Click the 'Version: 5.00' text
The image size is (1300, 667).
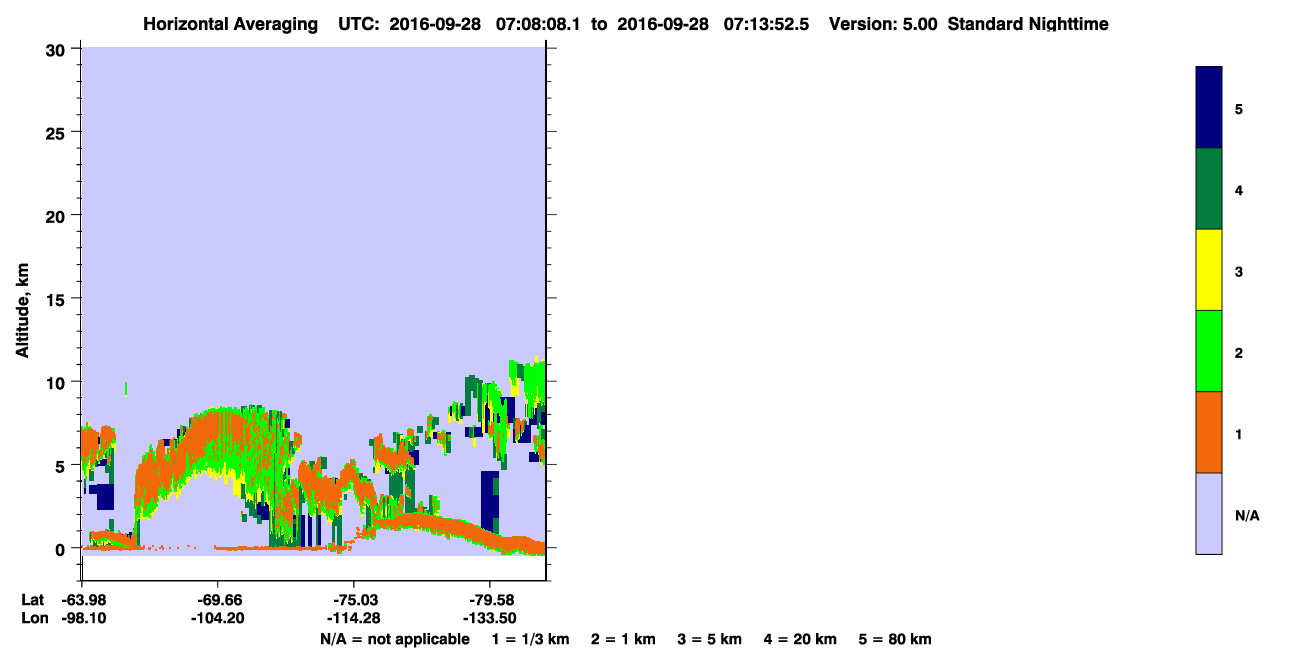(883, 24)
